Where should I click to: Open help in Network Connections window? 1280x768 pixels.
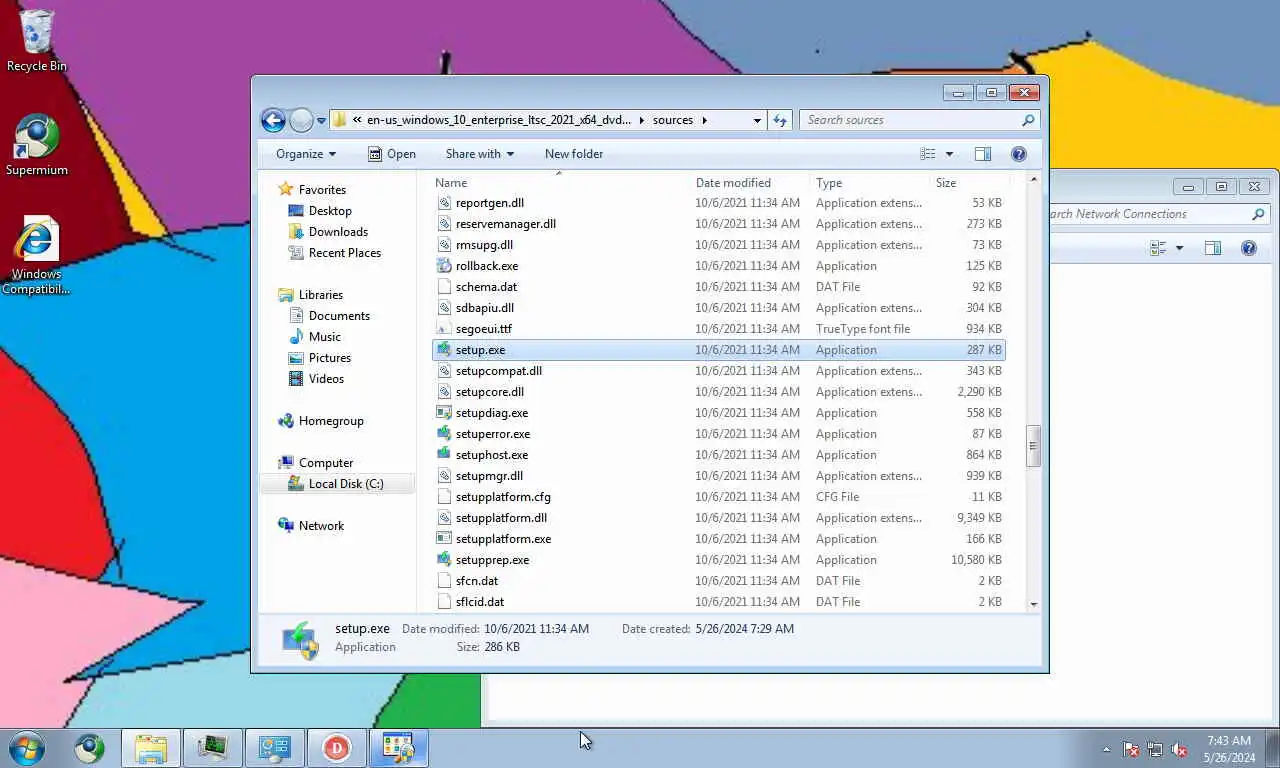(1249, 248)
